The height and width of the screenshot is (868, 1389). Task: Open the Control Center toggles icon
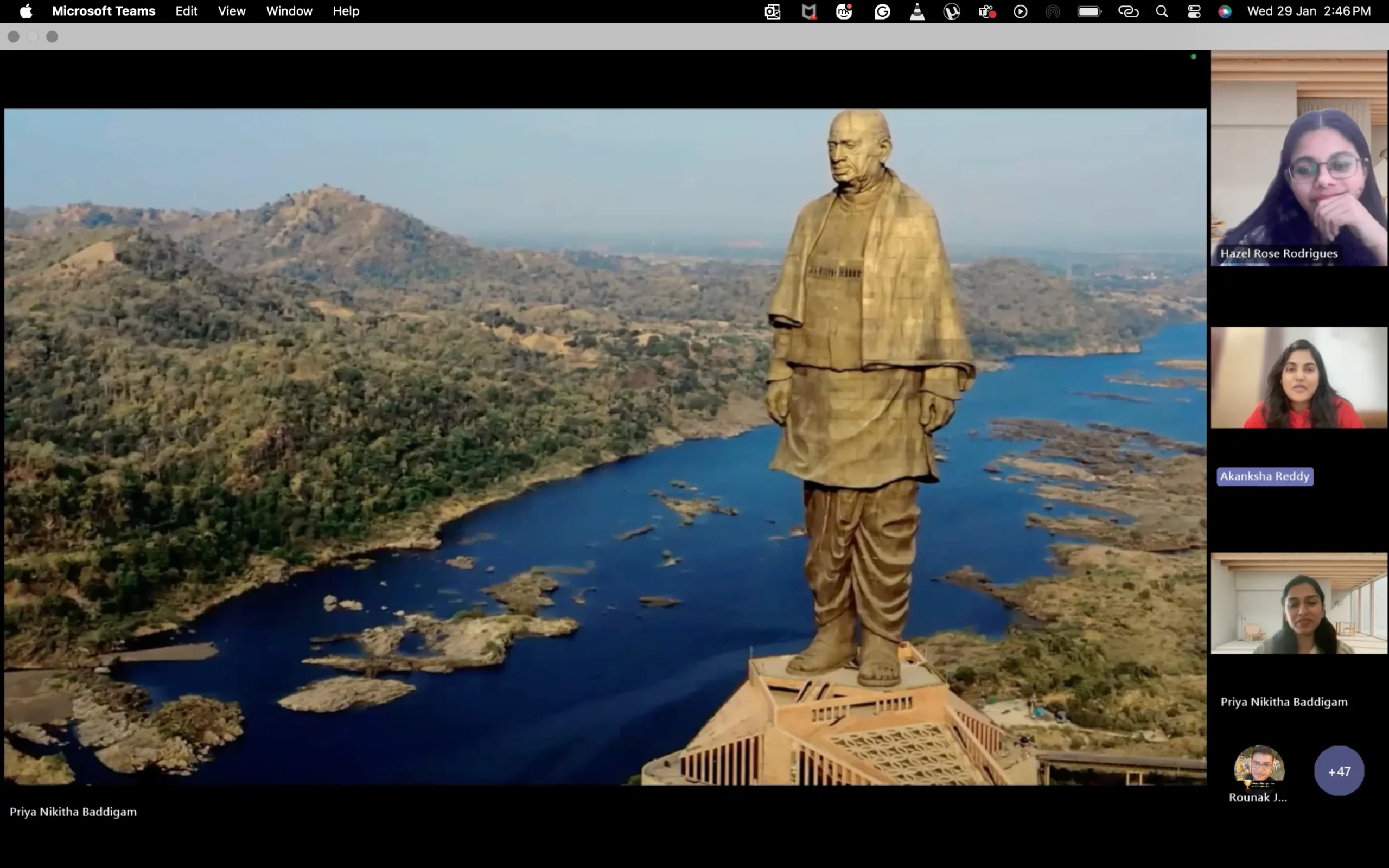1194,11
